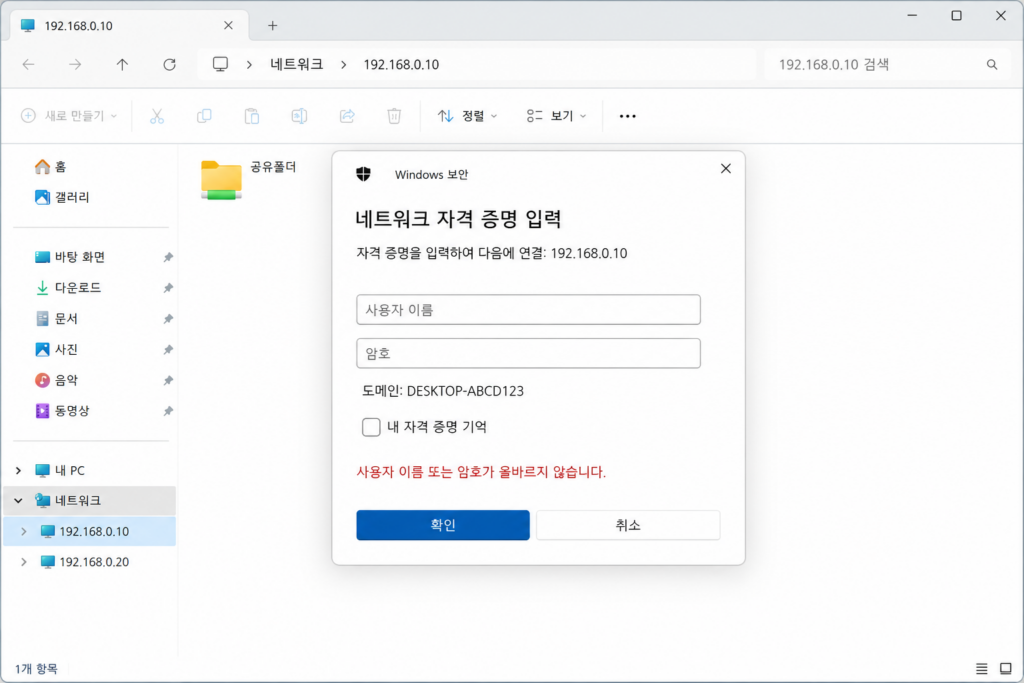The height and width of the screenshot is (683, 1024).
Task: Click pin icon next to 동영상
Action: pyautogui.click(x=168, y=411)
